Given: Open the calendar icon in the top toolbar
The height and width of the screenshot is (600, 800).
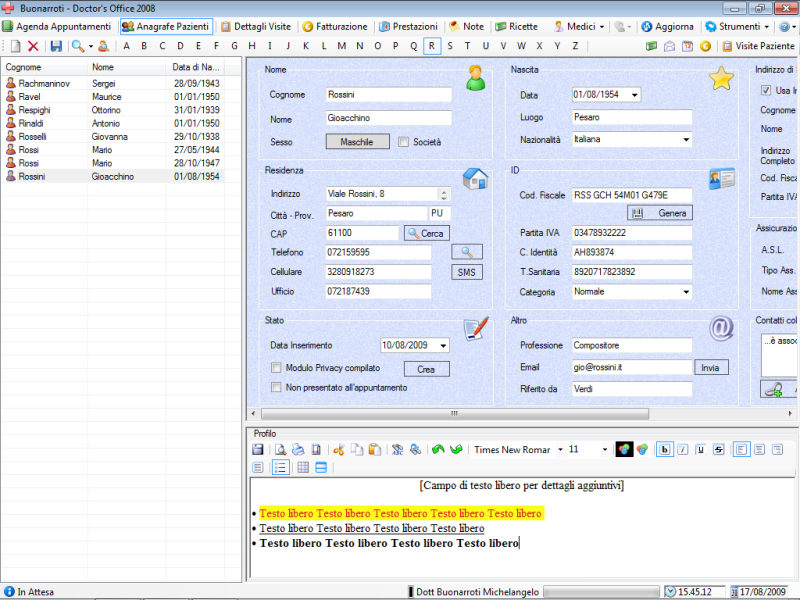Looking at the screenshot, I should tap(687, 46).
